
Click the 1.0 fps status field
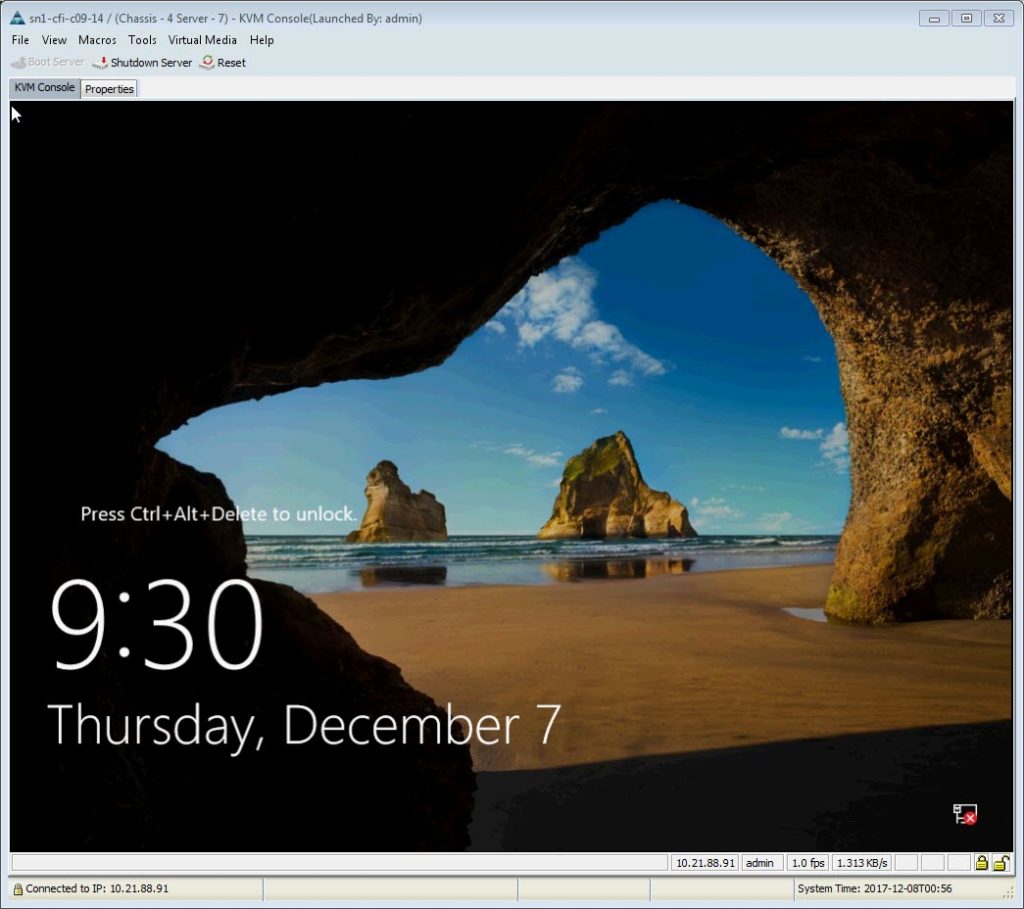(x=808, y=863)
